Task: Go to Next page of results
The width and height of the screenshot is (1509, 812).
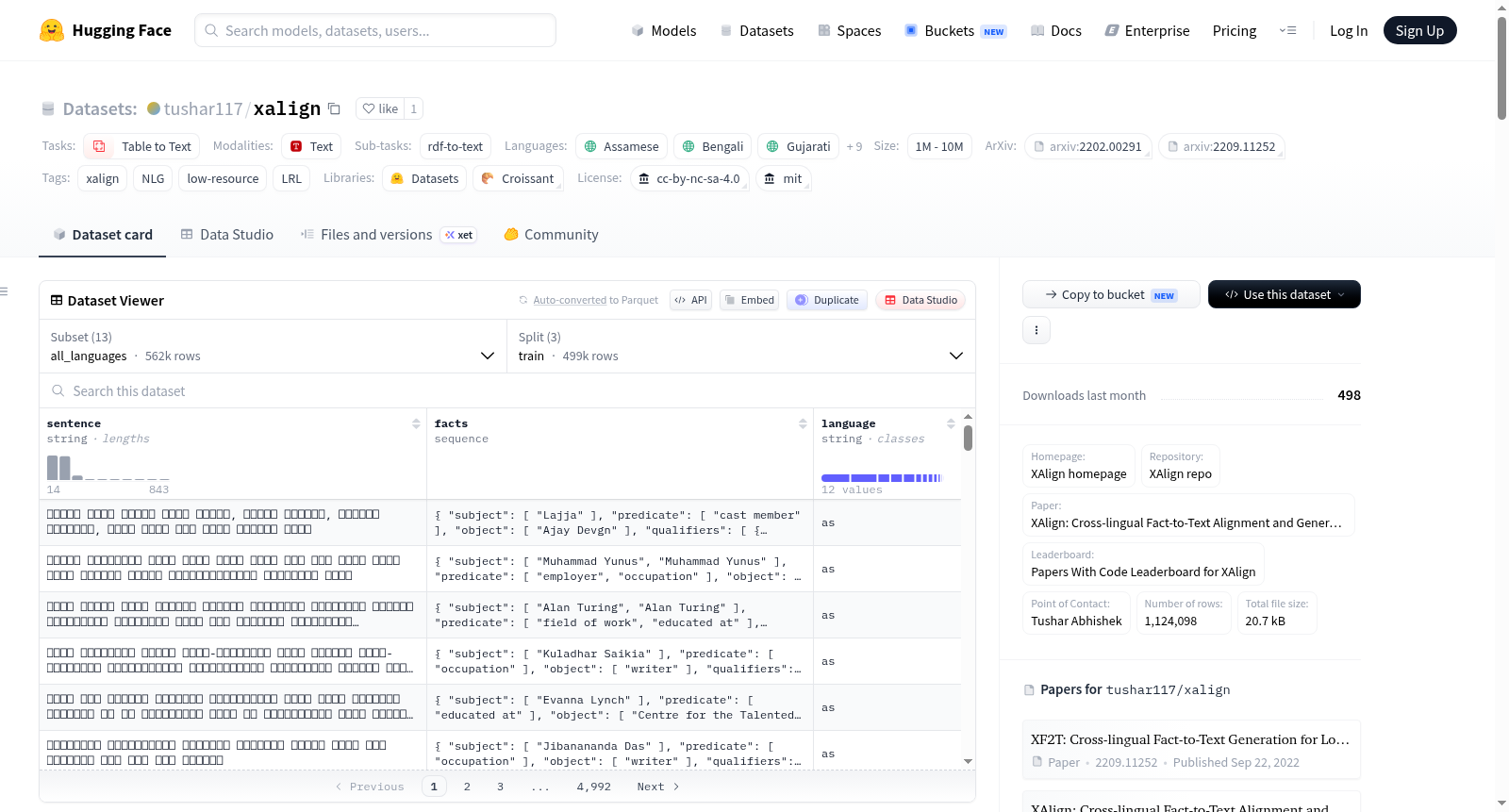Action: tap(658, 787)
